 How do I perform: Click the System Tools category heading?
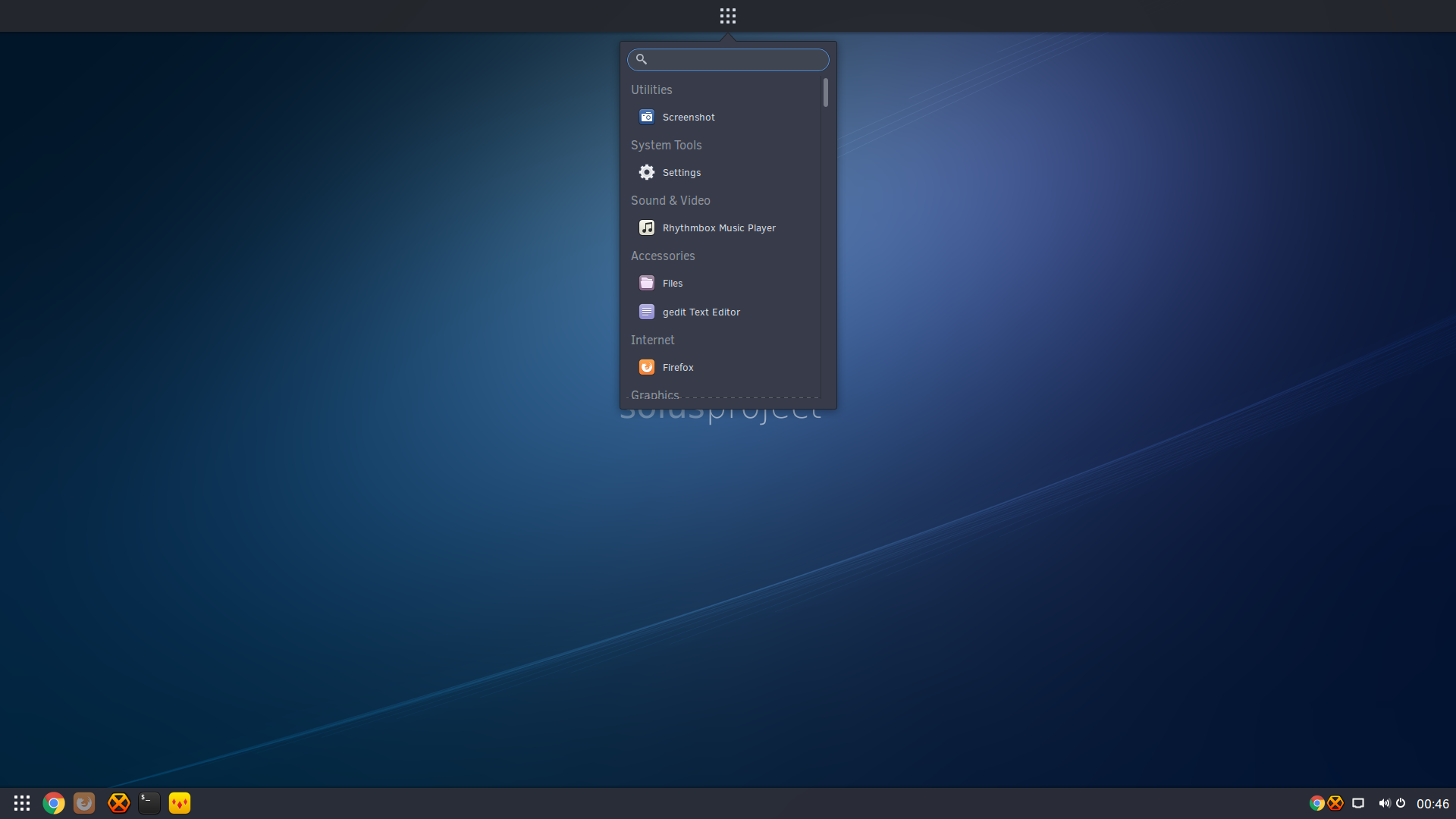(x=666, y=145)
